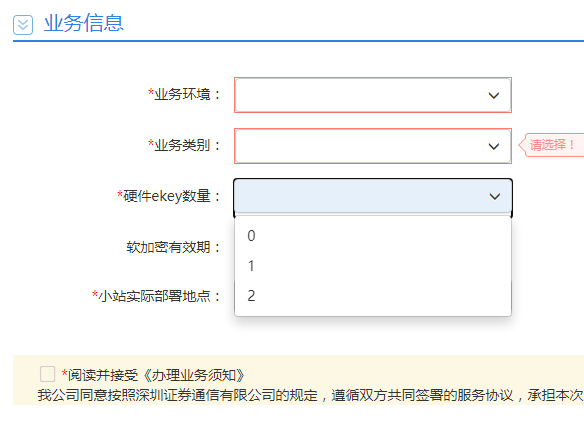Click the 业务信息 section heading
This screenshot has height=428, width=584.
pyautogui.click(x=84, y=23)
